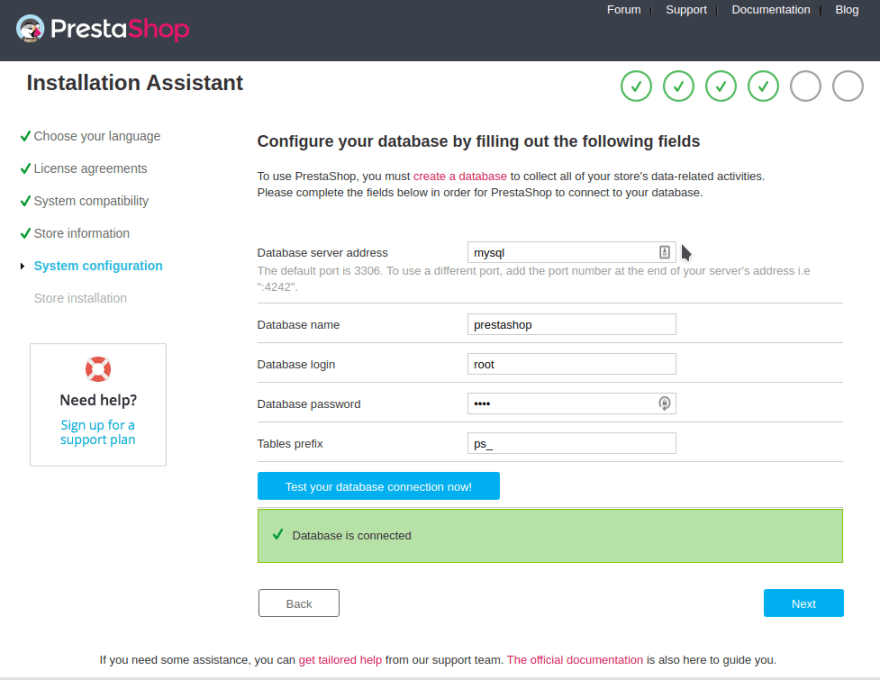Screen dimensions: 880x680
Task: Click the first completed step circle
Action: tap(636, 86)
